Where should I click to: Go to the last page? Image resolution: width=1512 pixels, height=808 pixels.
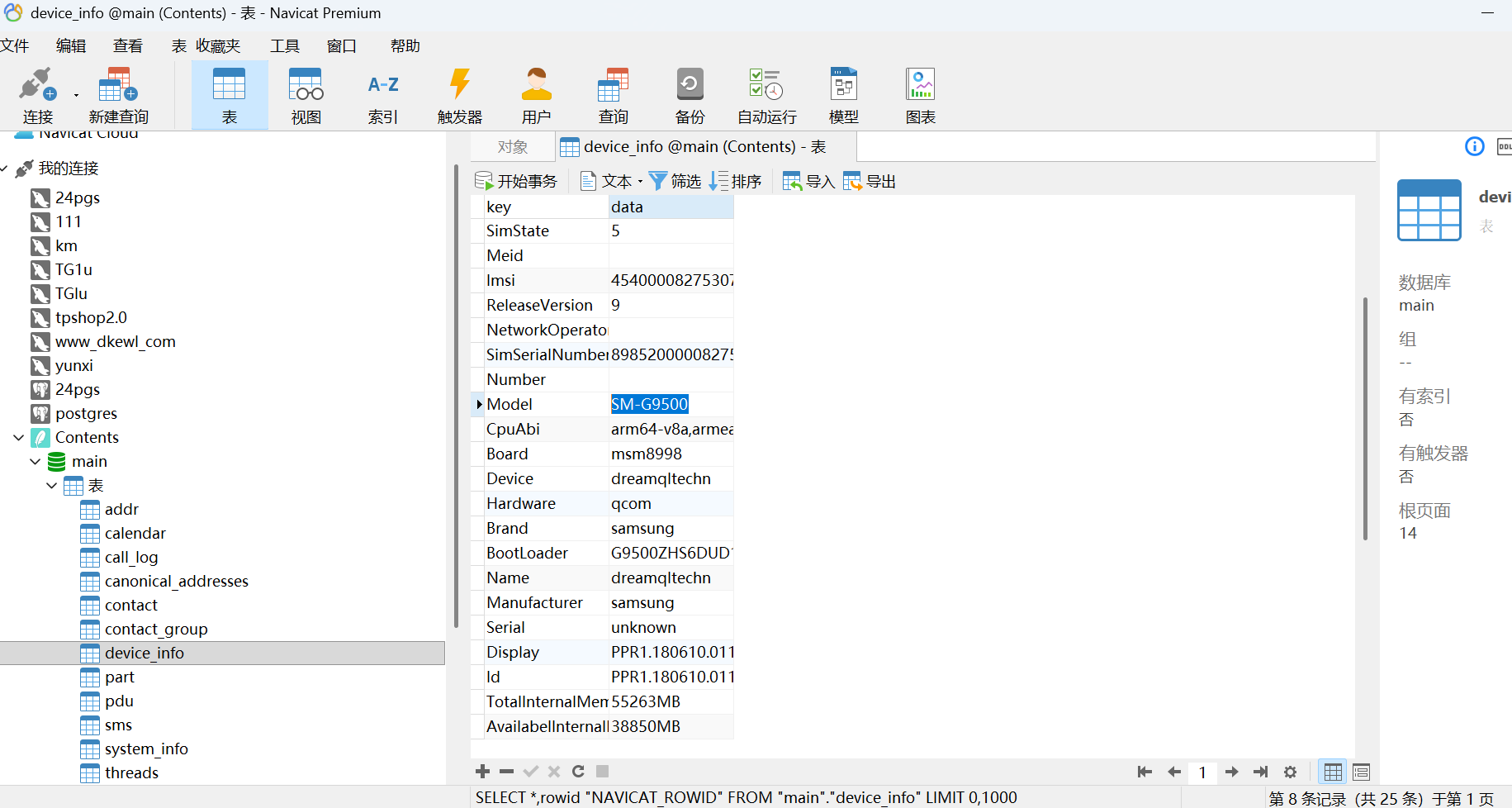(1261, 772)
